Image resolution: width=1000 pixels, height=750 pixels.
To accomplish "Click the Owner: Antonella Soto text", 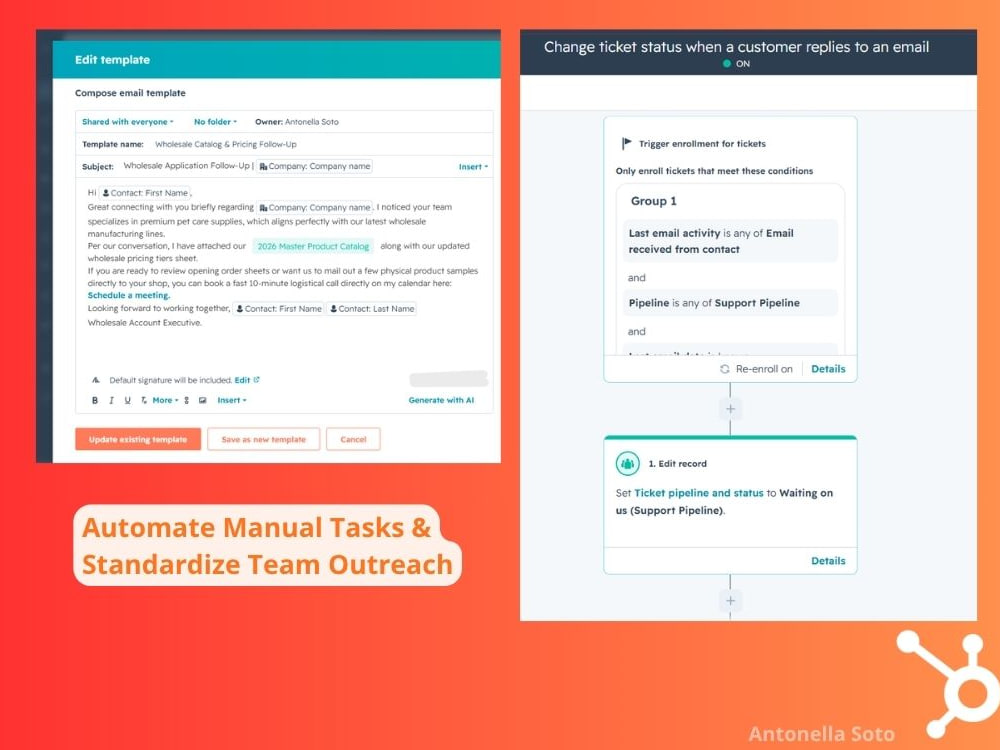I will [297, 122].
